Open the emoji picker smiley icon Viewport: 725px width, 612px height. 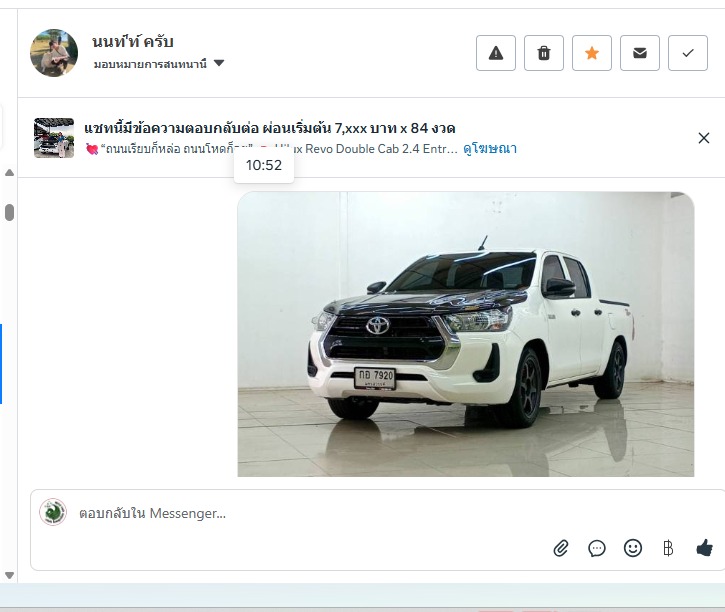point(633,549)
